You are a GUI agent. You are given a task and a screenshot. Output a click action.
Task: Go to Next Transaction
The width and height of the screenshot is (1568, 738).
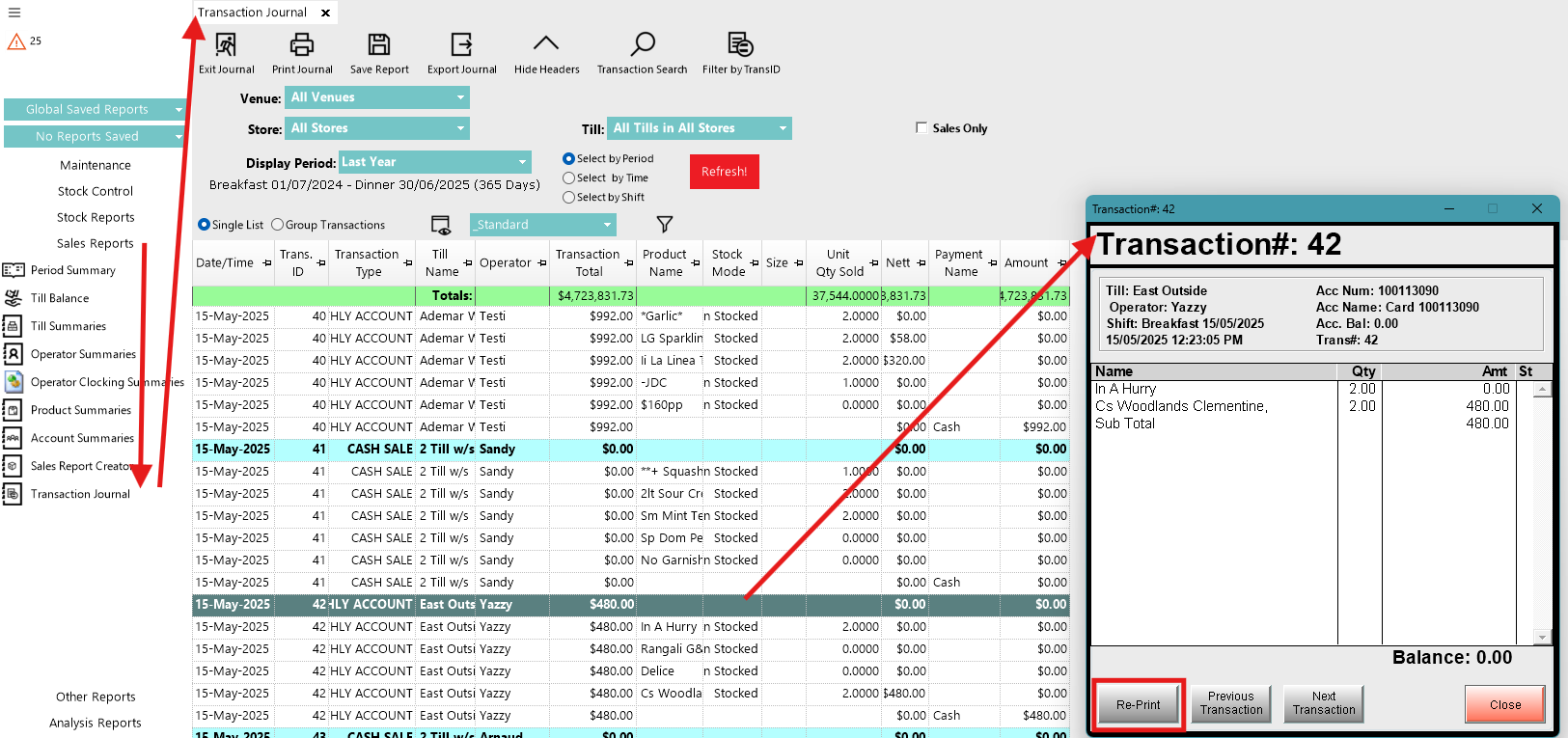pos(1324,703)
